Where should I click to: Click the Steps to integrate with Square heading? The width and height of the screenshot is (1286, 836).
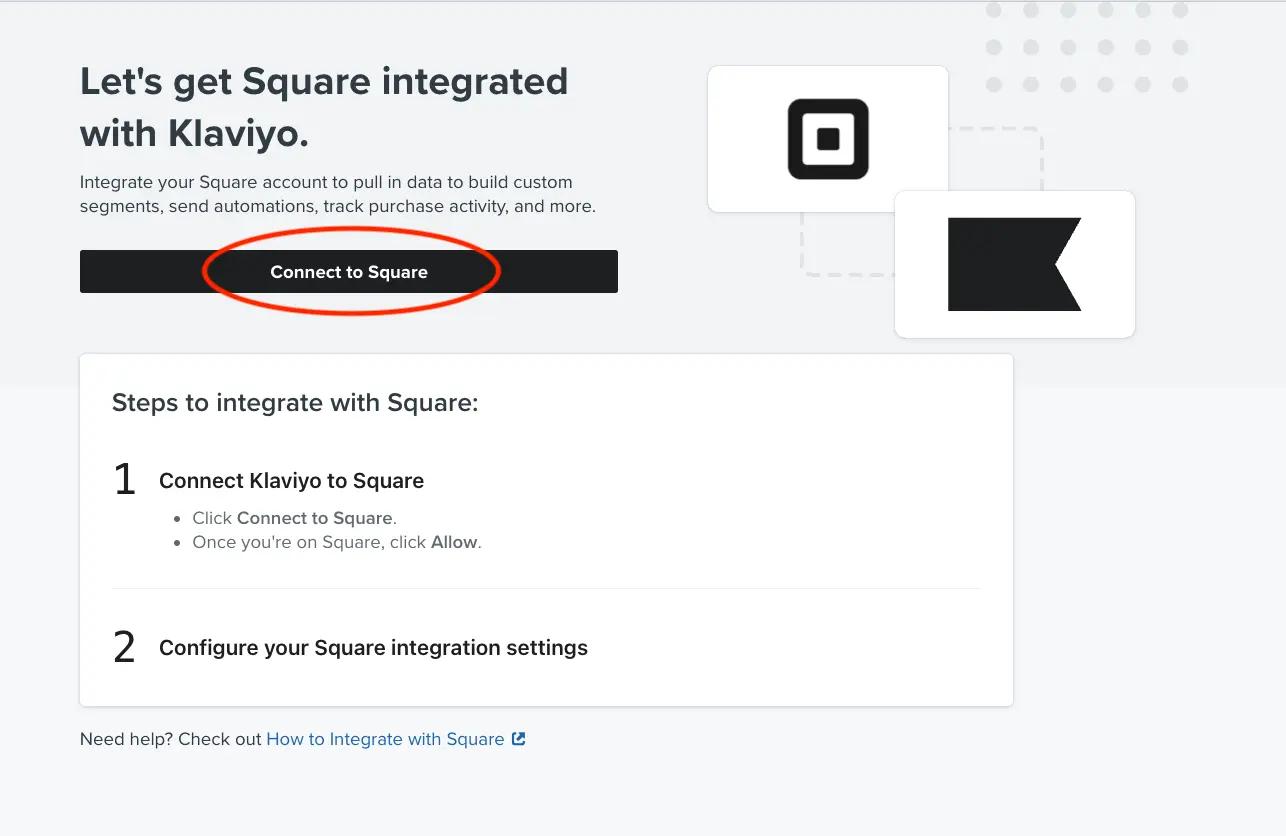(294, 403)
